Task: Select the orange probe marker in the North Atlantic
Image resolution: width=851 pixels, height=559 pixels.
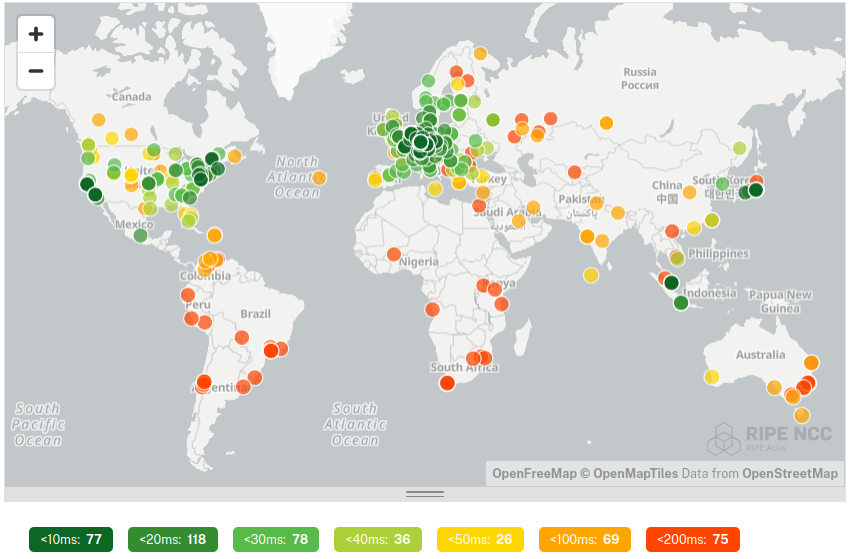Action: coord(318,178)
